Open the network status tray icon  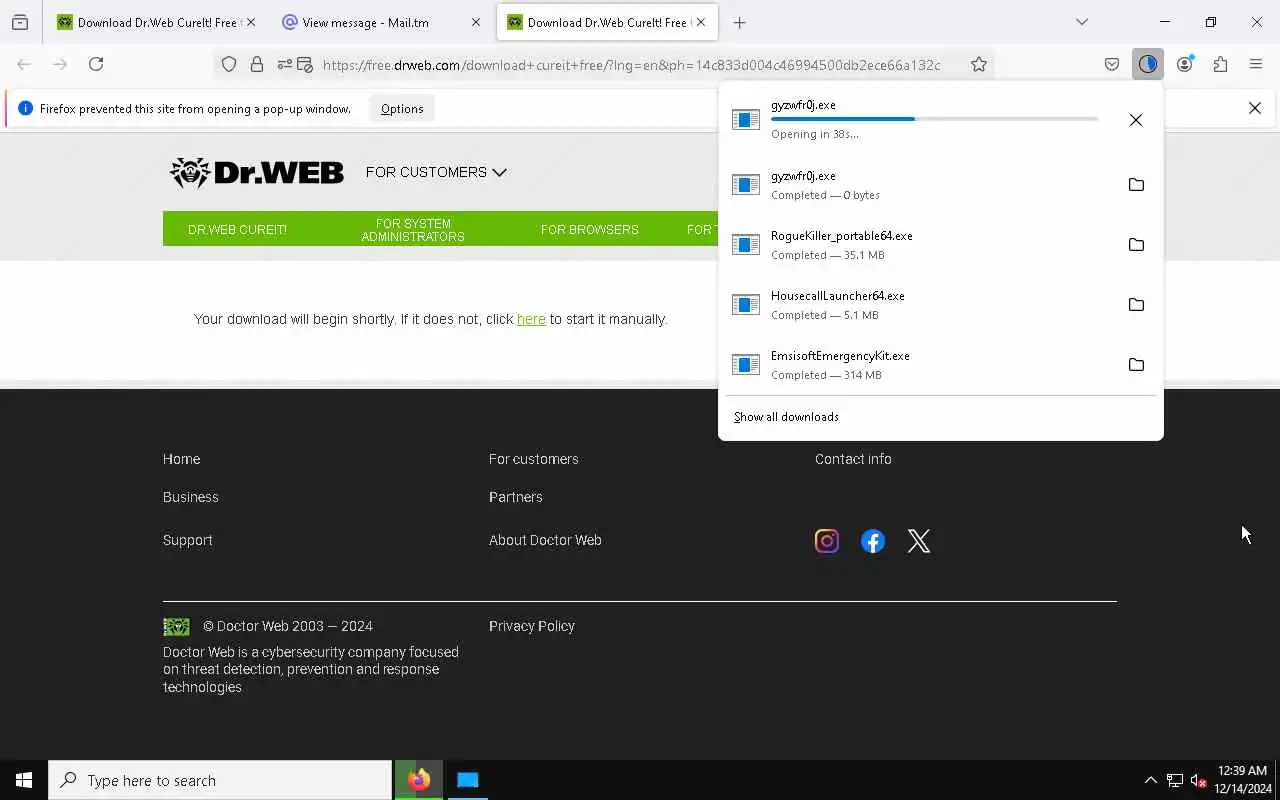(x=1175, y=780)
